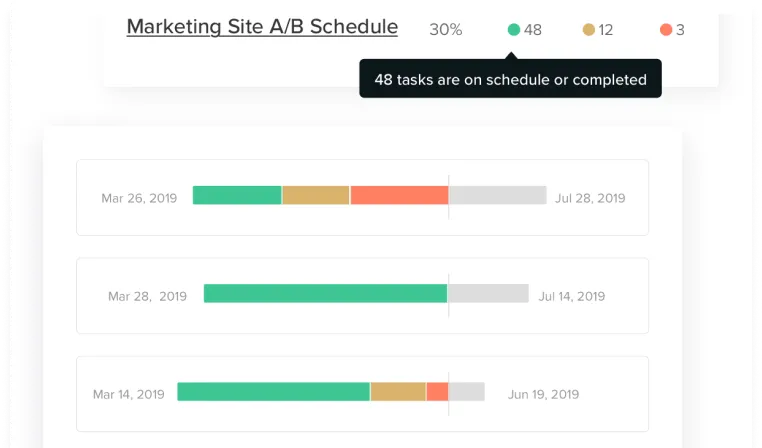Select yellow segment of Mar 14 bar
Viewport: 762px width, 448px height.
click(398, 392)
